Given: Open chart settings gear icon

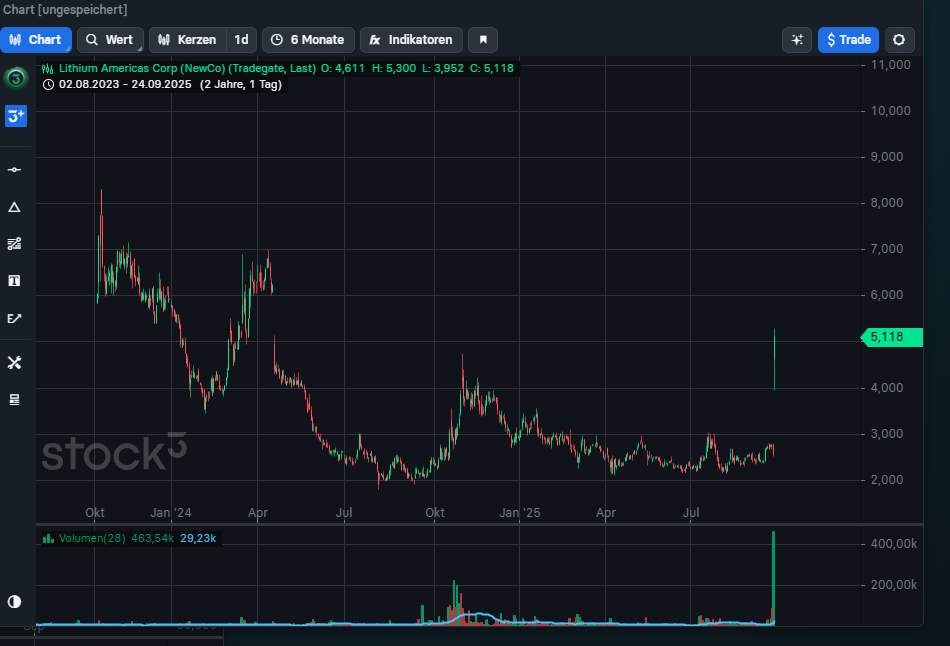Looking at the screenshot, I should 899,40.
